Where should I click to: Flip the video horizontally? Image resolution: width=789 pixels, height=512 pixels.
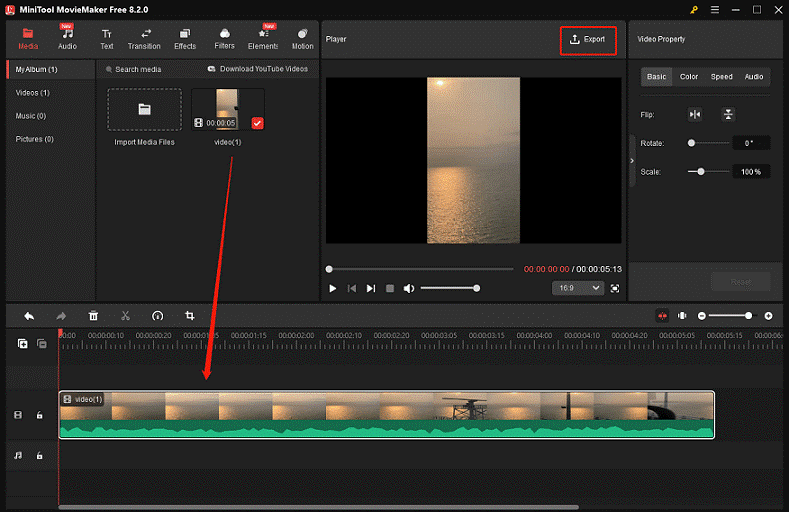pyautogui.click(x=695, y=115)
